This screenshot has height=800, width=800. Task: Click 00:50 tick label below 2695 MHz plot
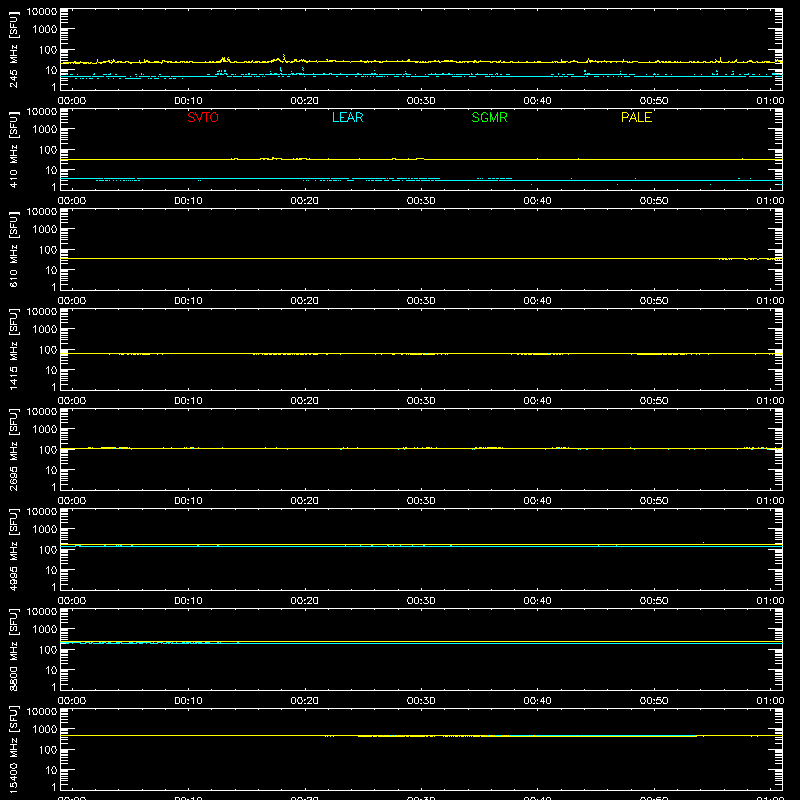(654, 501)
